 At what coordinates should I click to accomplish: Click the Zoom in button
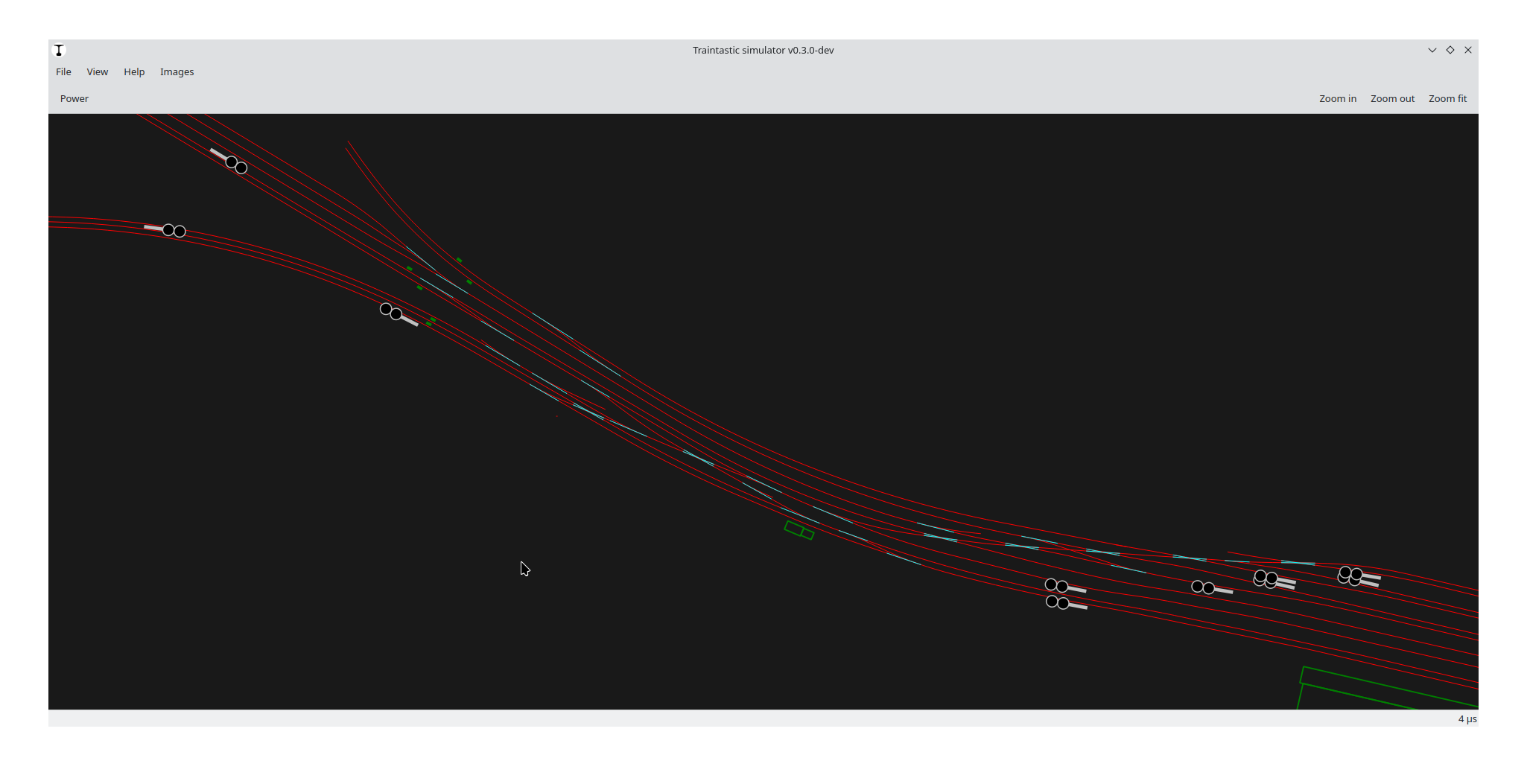click(x=1337, y=98)
